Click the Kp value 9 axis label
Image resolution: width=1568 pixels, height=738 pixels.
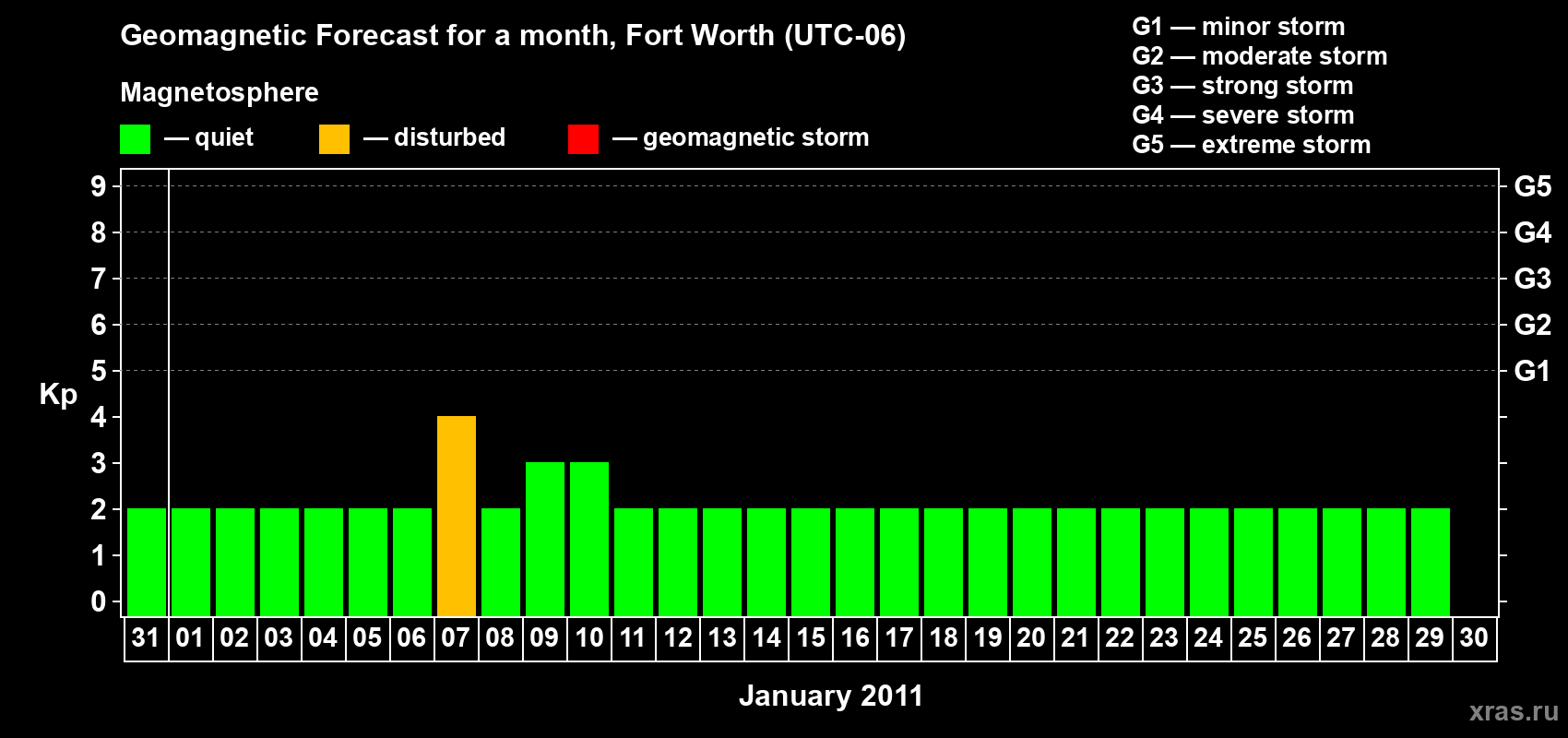99,186
